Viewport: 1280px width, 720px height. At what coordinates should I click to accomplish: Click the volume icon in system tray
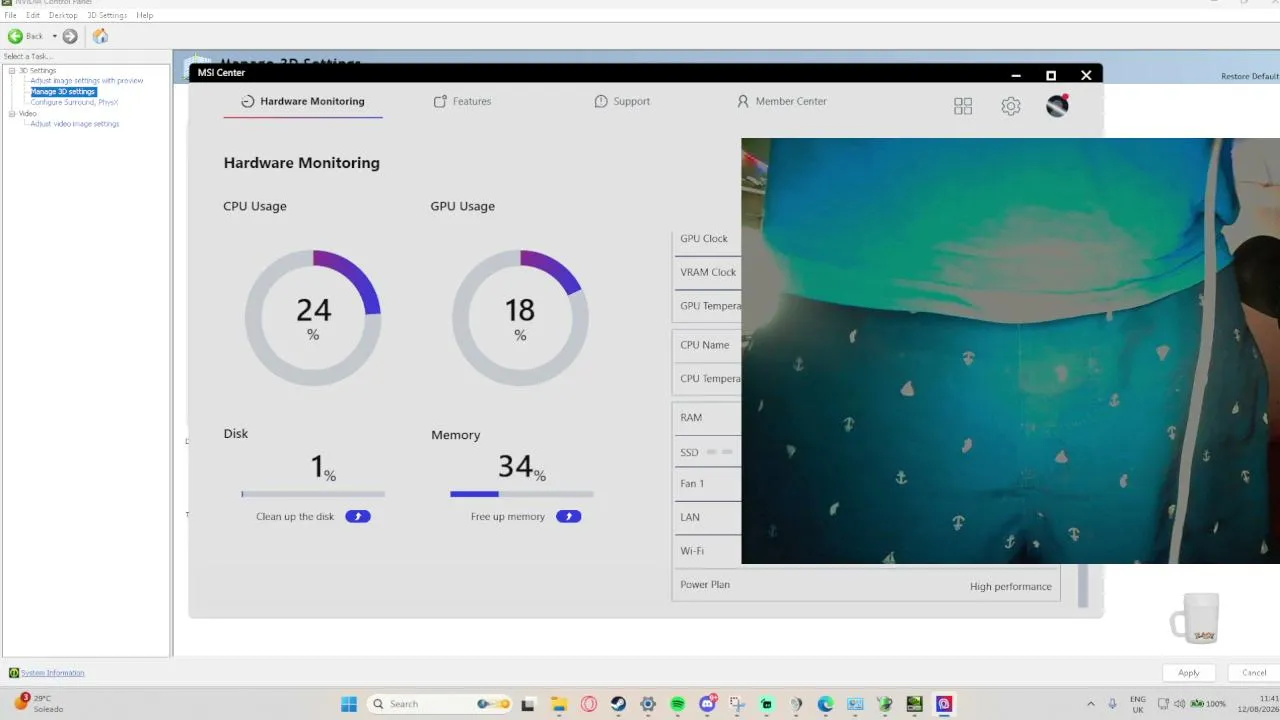1180,704
